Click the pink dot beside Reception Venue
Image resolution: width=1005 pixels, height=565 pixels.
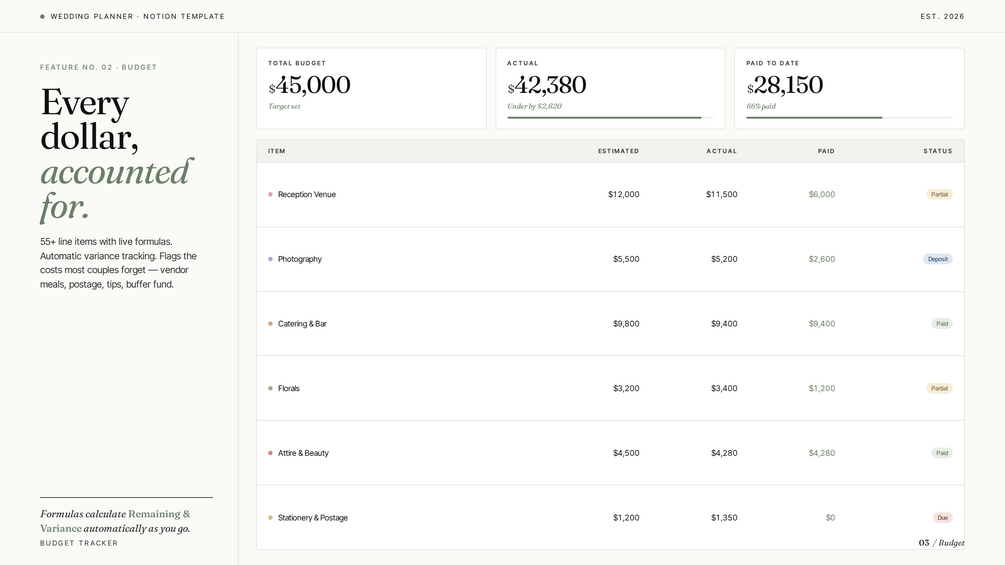click(x=270, y=194)
